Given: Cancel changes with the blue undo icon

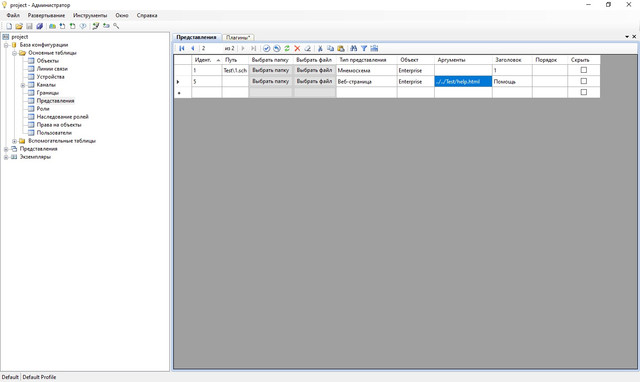Looking at the screenshot, I should 277,48.
